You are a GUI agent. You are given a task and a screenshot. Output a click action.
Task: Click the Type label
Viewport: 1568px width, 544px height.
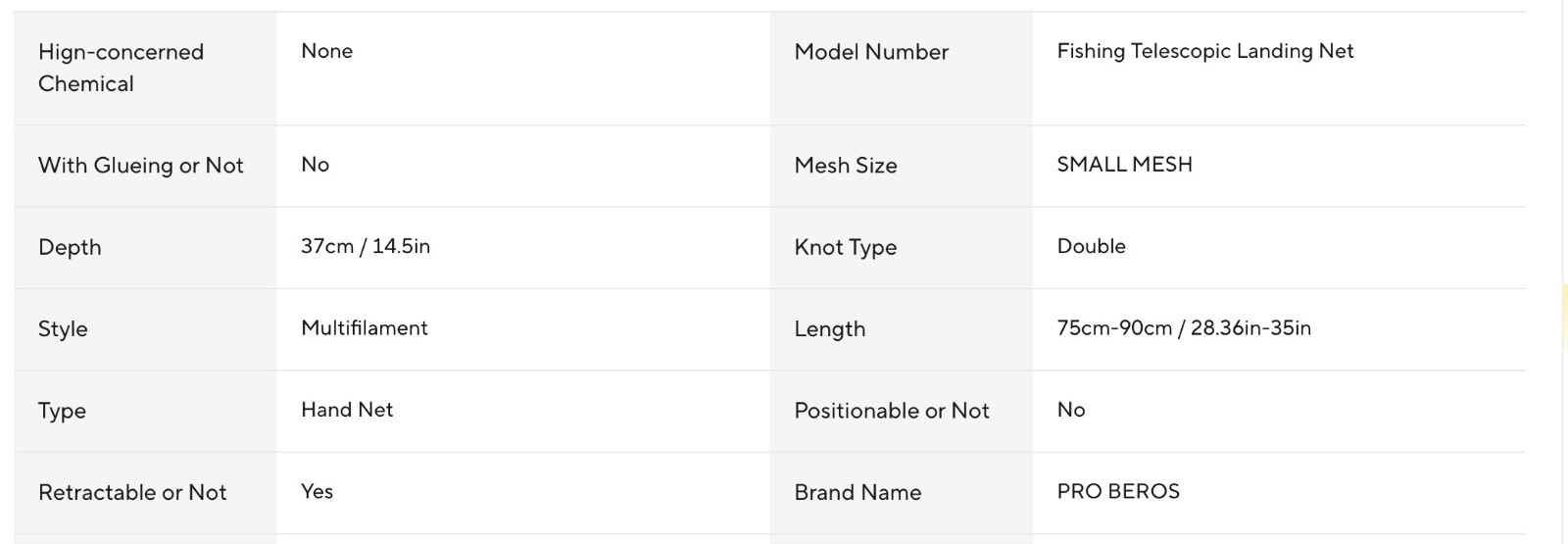coord(62,411)
